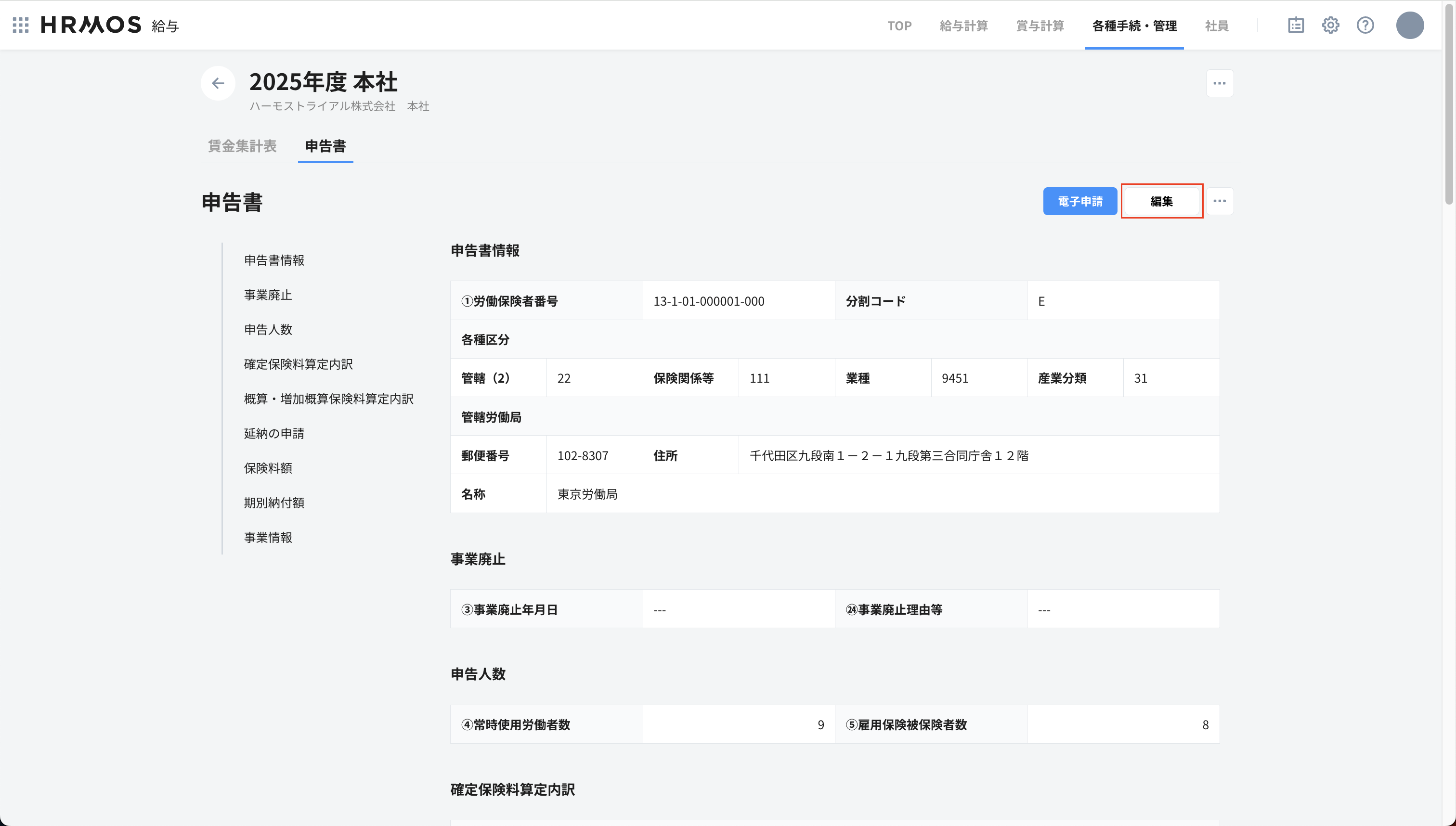Select 概算・増加概算保険料算定内訳 in sidebar
Screen dimensions: 1456x826
pos(329,398)
